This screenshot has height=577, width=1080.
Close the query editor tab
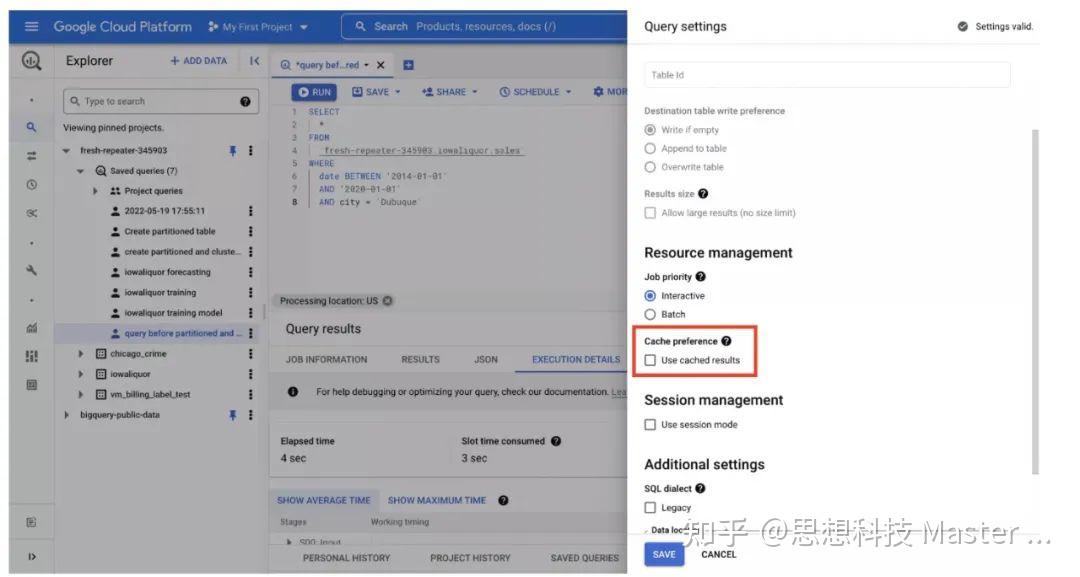(380, 65)
